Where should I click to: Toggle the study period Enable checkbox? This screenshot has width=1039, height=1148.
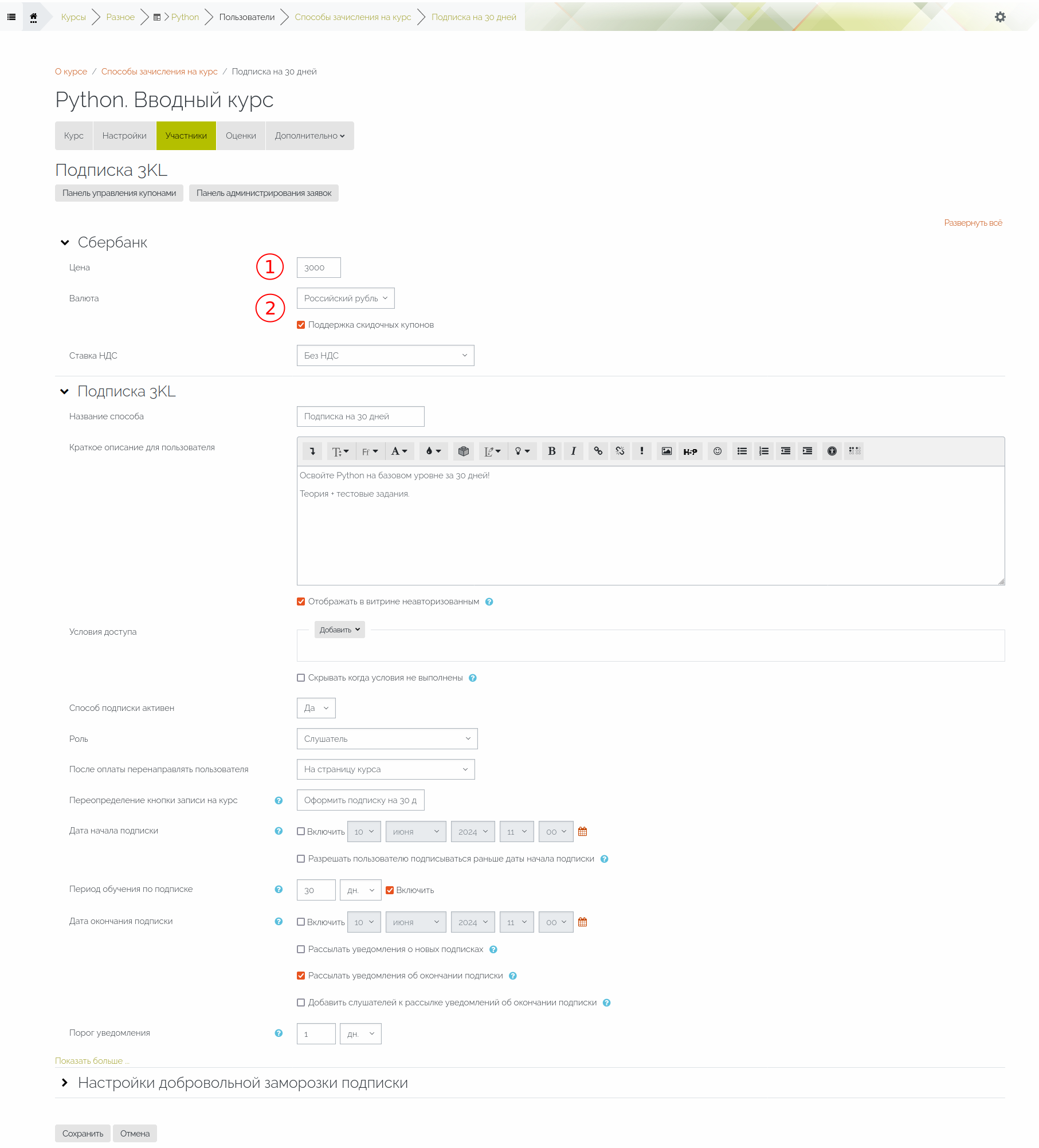pos(390,890)
